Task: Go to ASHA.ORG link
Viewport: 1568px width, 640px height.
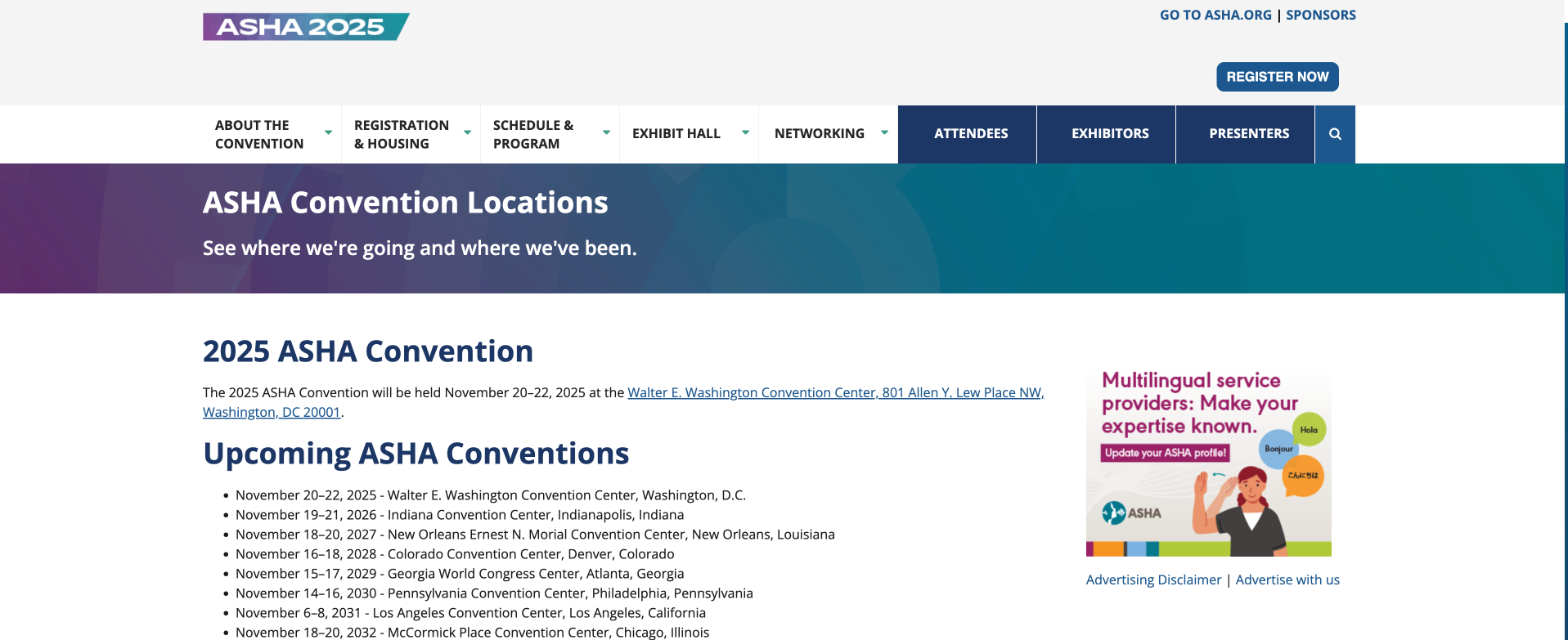Action: 1215,15
